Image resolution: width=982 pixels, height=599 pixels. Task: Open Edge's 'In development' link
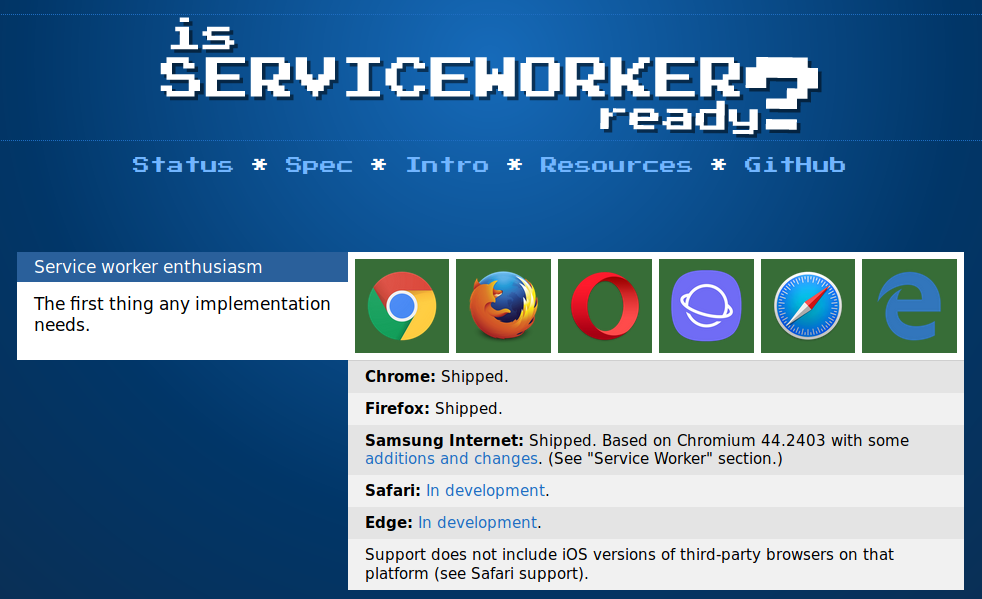478,523
